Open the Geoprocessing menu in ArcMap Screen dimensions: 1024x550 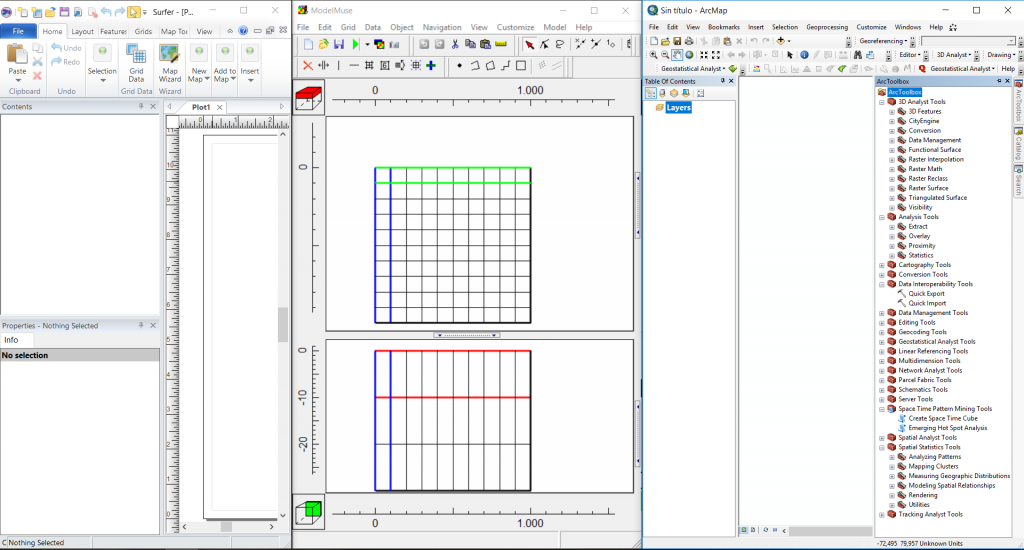coord(827,27)
